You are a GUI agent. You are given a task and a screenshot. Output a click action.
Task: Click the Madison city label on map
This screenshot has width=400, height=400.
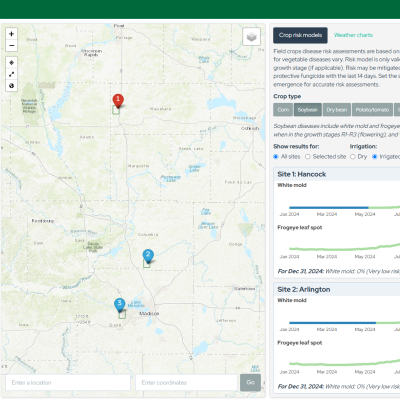pyautogui.click(x=149, y=314)
